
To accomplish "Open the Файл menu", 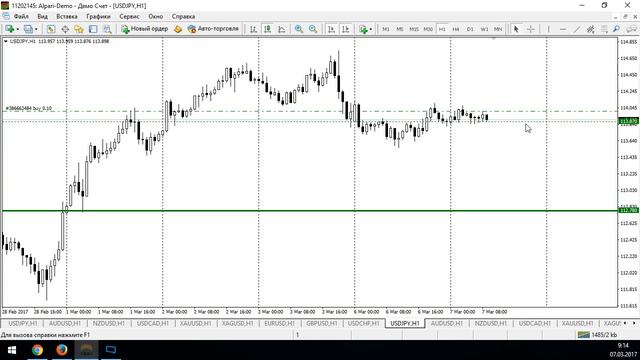I will [x=21, y=17].
